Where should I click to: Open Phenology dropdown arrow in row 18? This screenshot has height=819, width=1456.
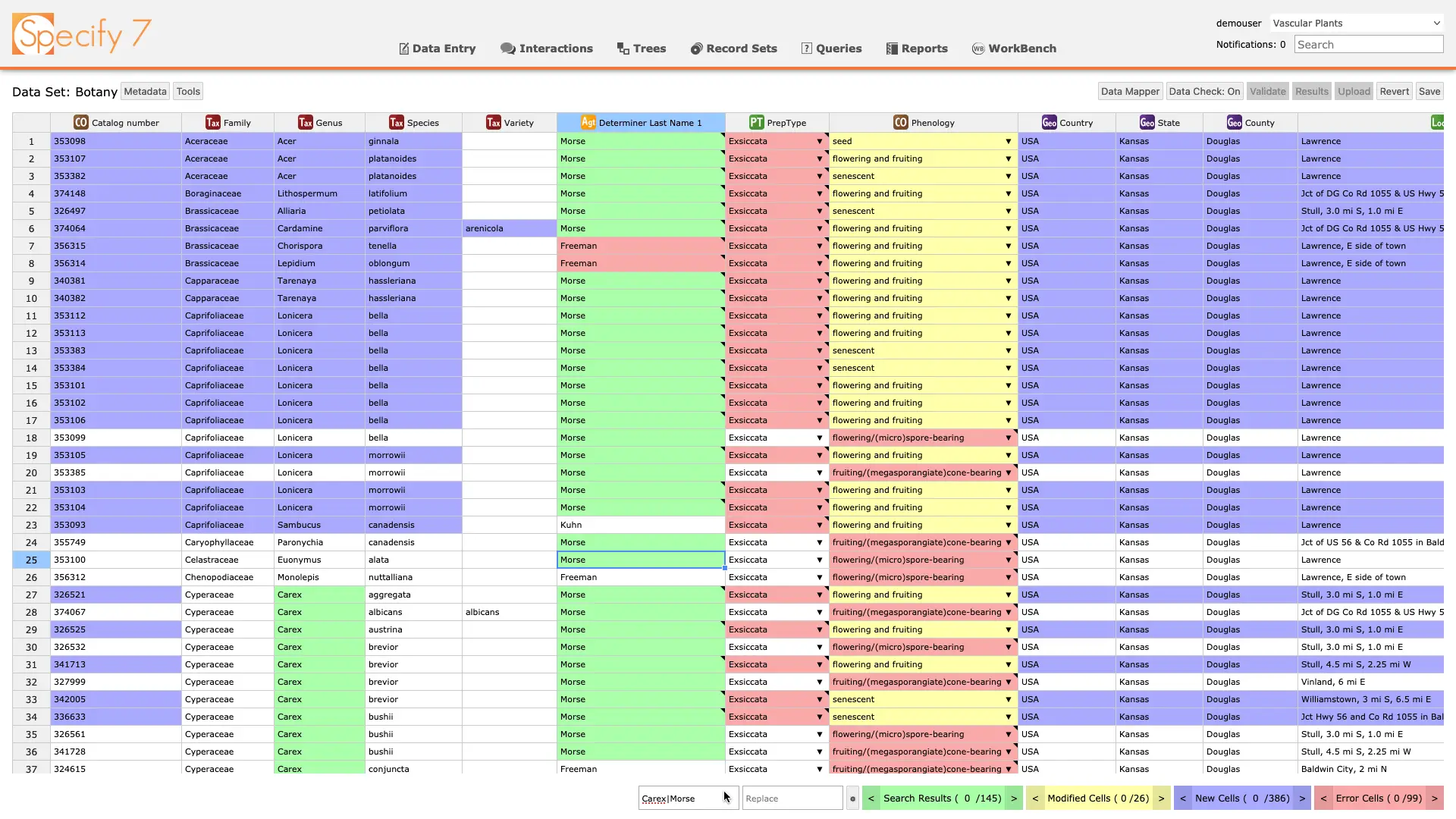(1008, 438)
